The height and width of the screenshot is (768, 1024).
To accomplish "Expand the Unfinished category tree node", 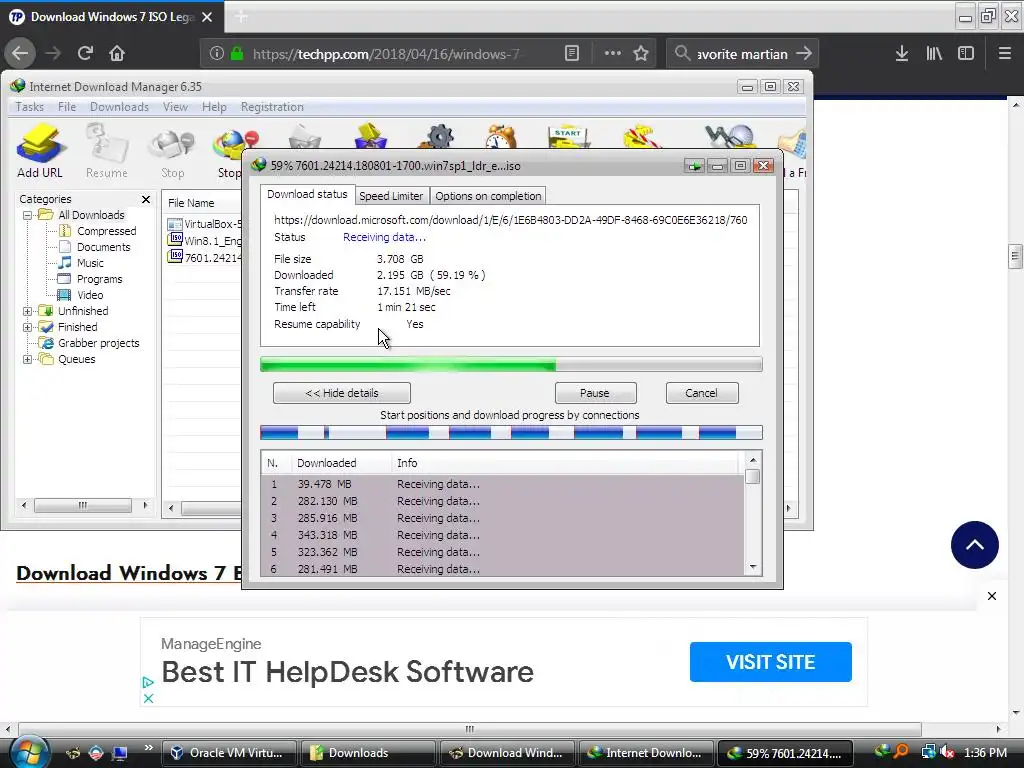I will [x=27, y=312].
